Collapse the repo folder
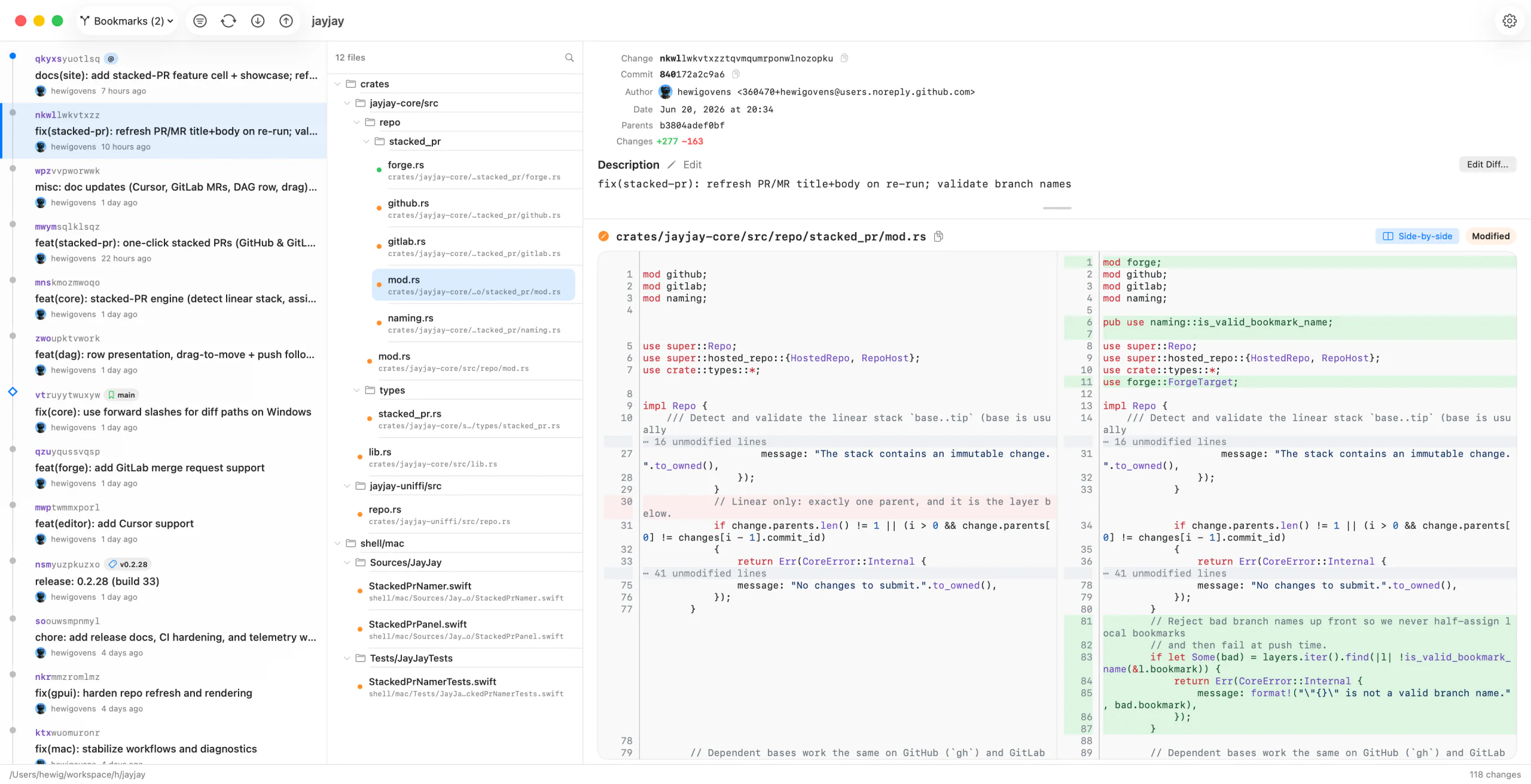1531x784 pixels. coord(356,122)
